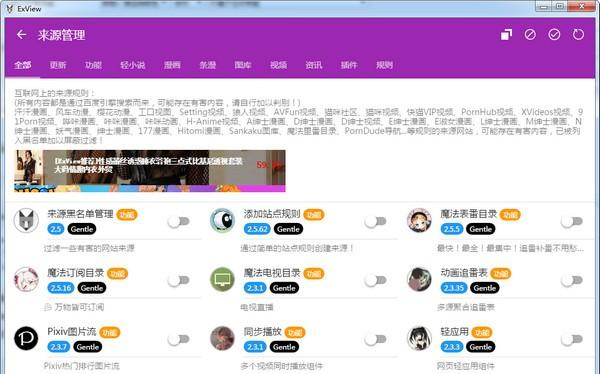Open the 同步播放 title

point(263,332)
